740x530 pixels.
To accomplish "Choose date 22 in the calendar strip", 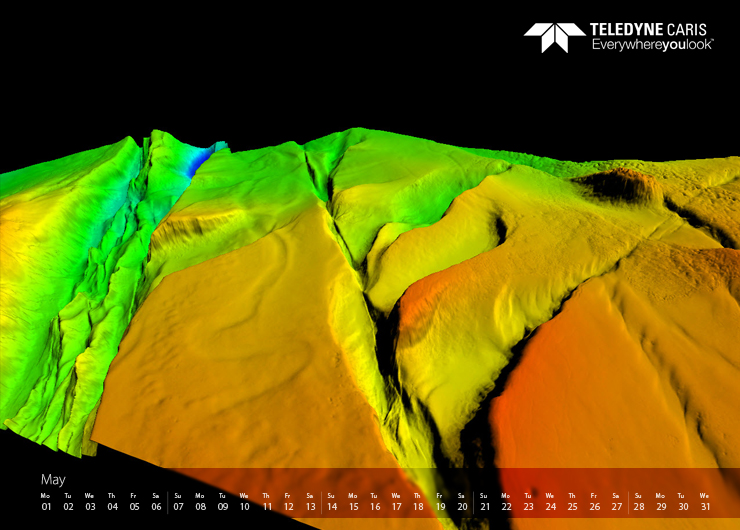I will pyautogui.click(x=506, y=507).
